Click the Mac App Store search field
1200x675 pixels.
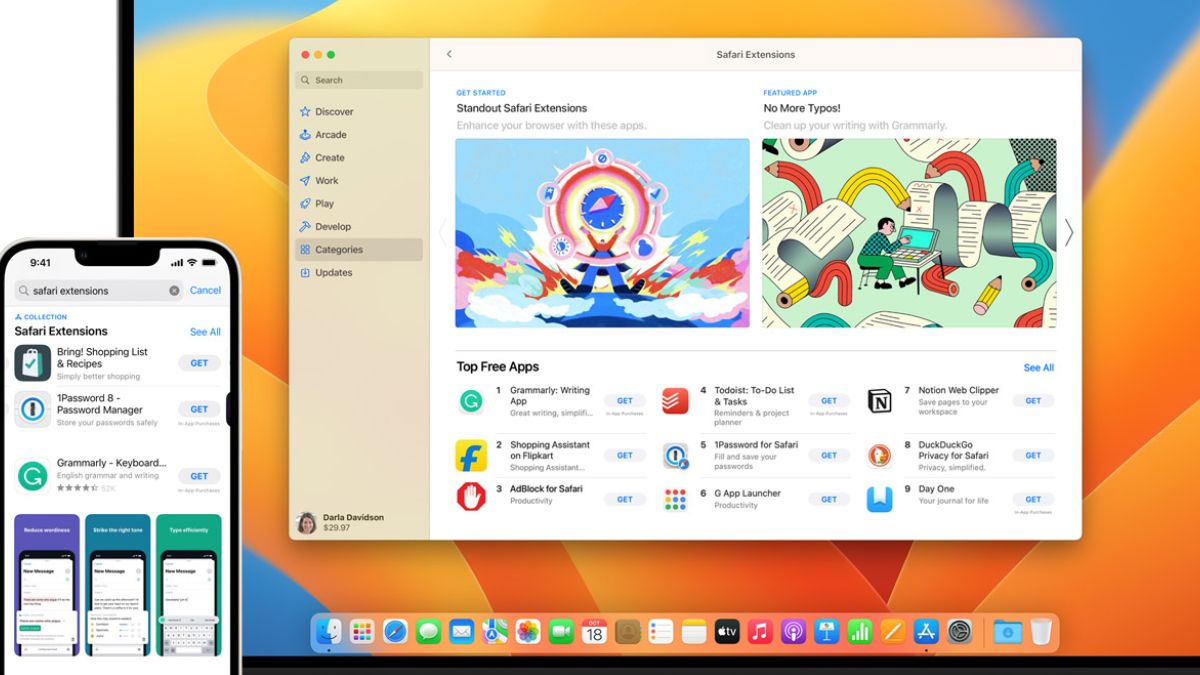tap(360, 80)
